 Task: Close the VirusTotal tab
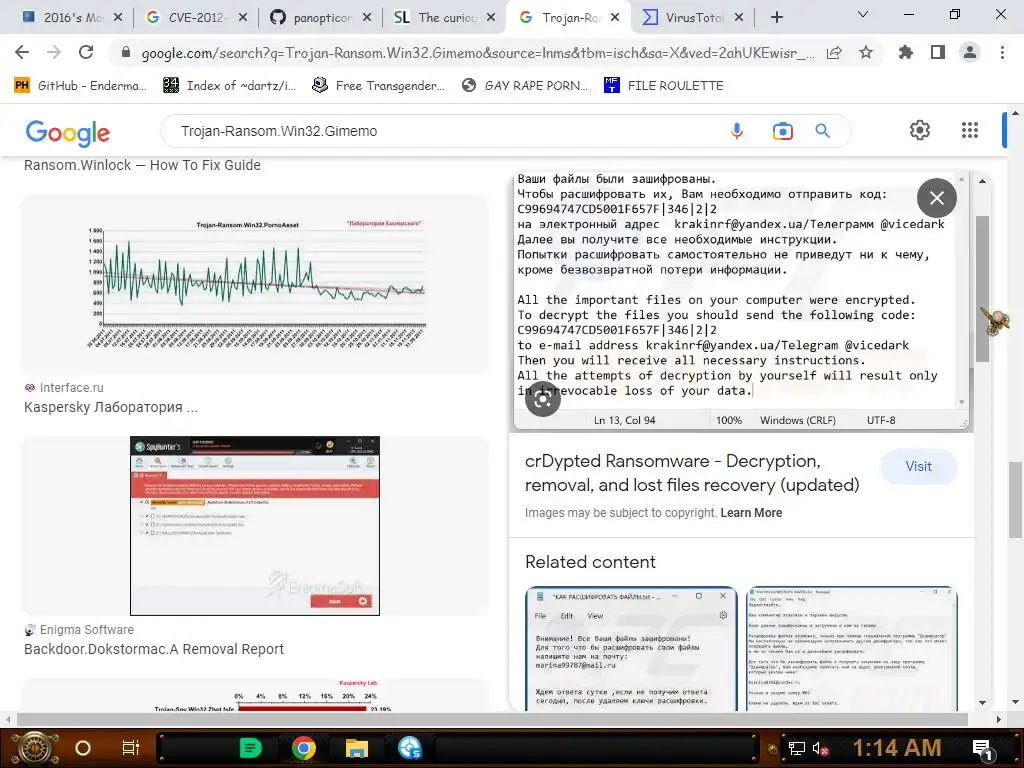pyautogui.click(x=739, y=18)
